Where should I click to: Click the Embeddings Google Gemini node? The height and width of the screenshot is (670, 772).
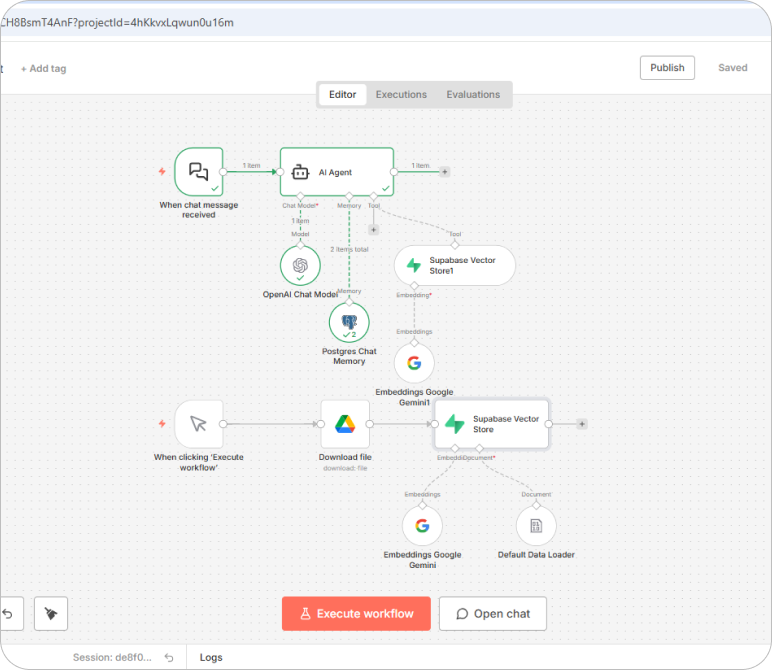click(422, 526)
